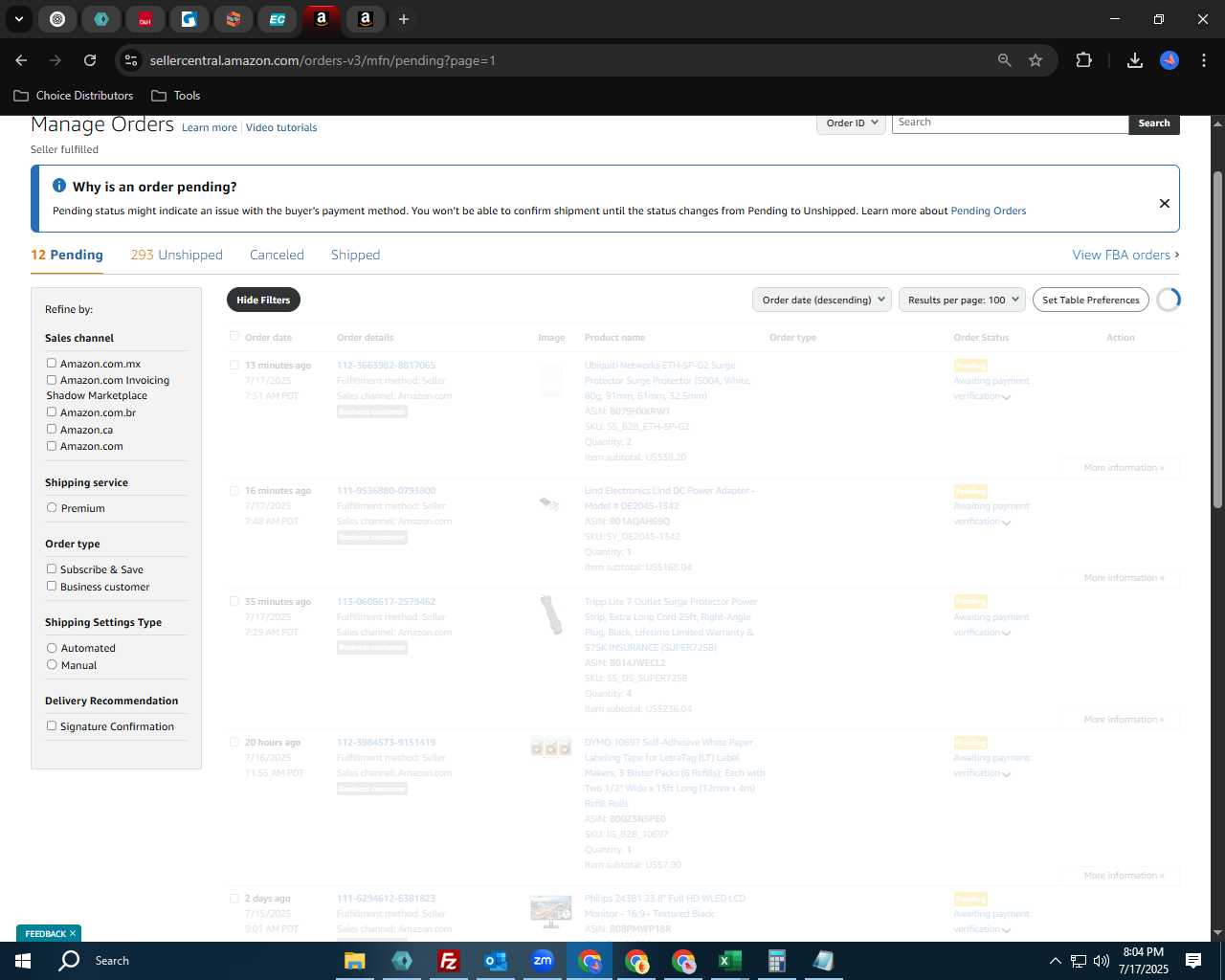The image size is (1225, 980).
Task: Open the Order ID search type dropdown
Action: [851, 122]
